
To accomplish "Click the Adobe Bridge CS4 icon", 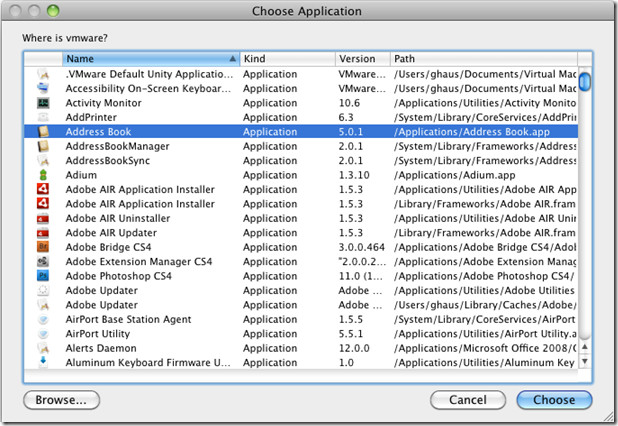I will 43,247.
